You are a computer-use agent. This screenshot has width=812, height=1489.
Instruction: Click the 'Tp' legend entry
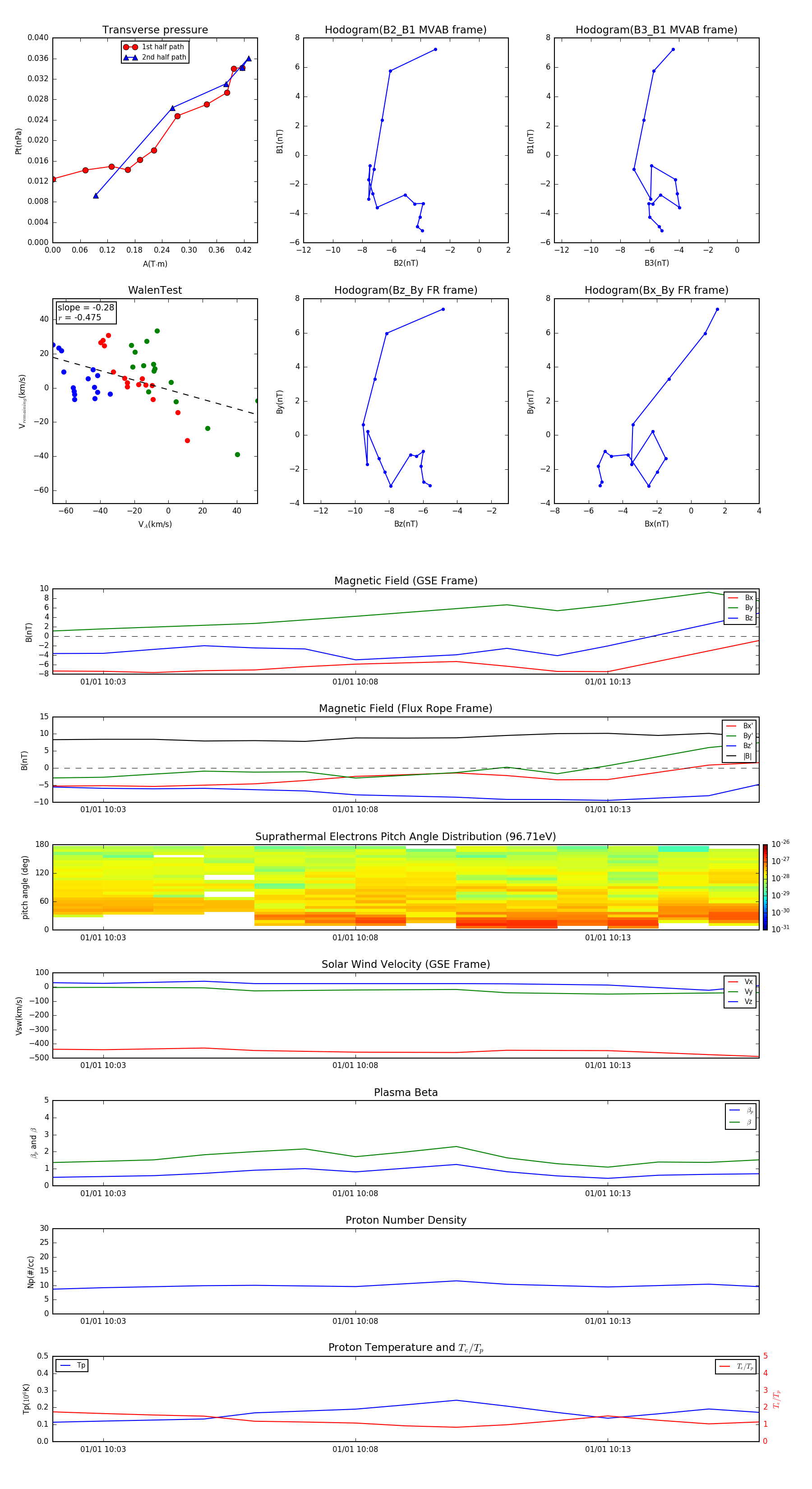pyautogui.click(x=72, y=1365)
